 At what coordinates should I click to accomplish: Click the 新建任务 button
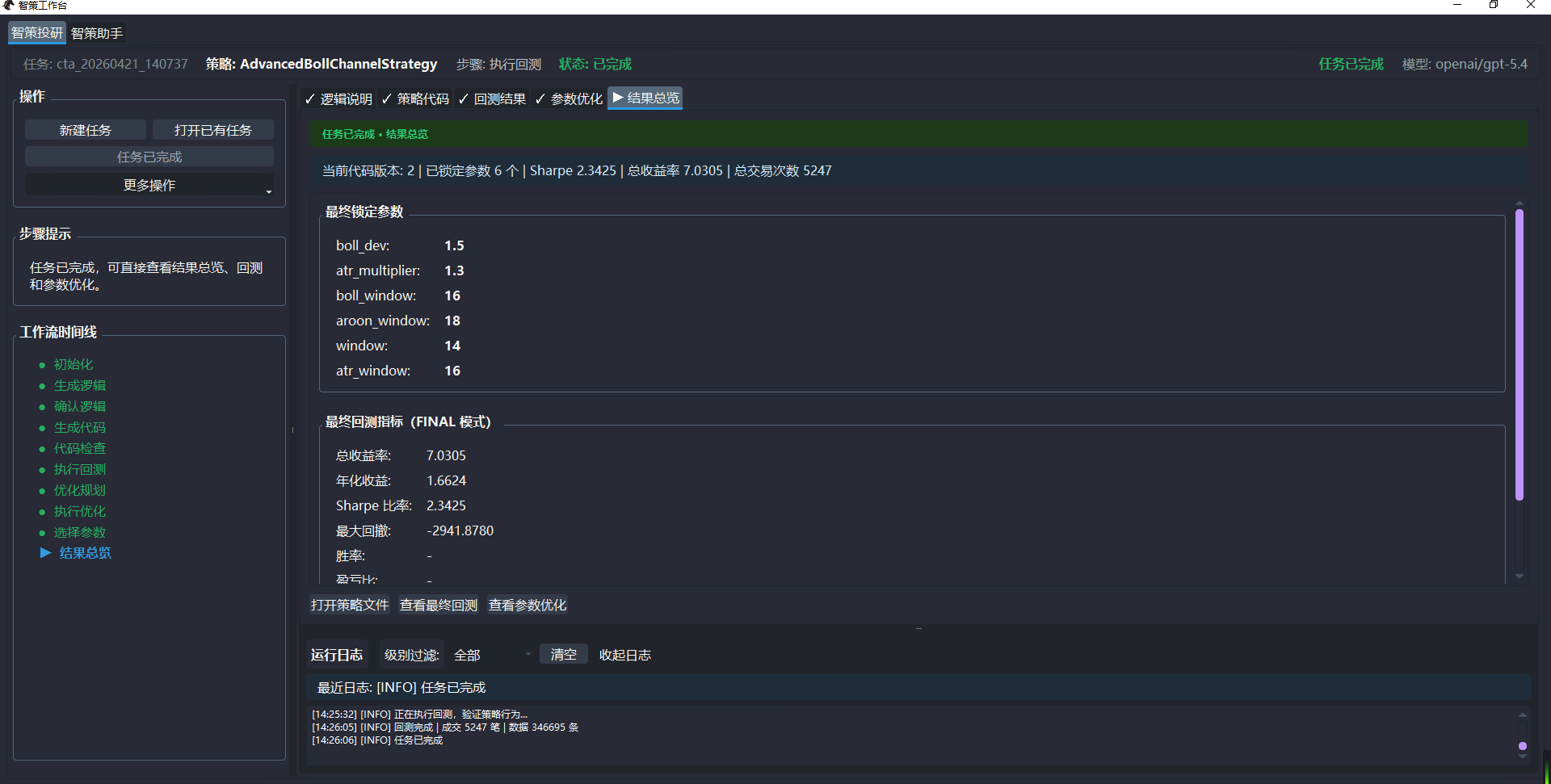pos(86,130)
